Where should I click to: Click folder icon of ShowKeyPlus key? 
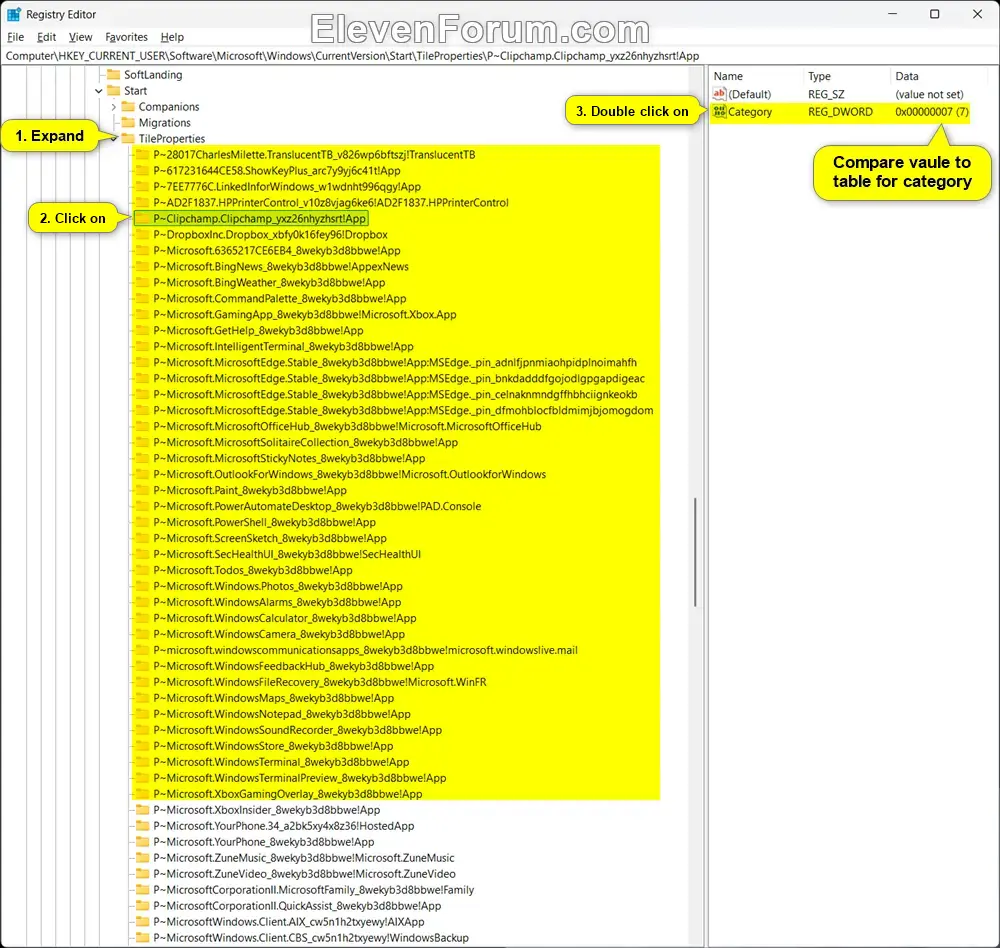coord(143,170)
